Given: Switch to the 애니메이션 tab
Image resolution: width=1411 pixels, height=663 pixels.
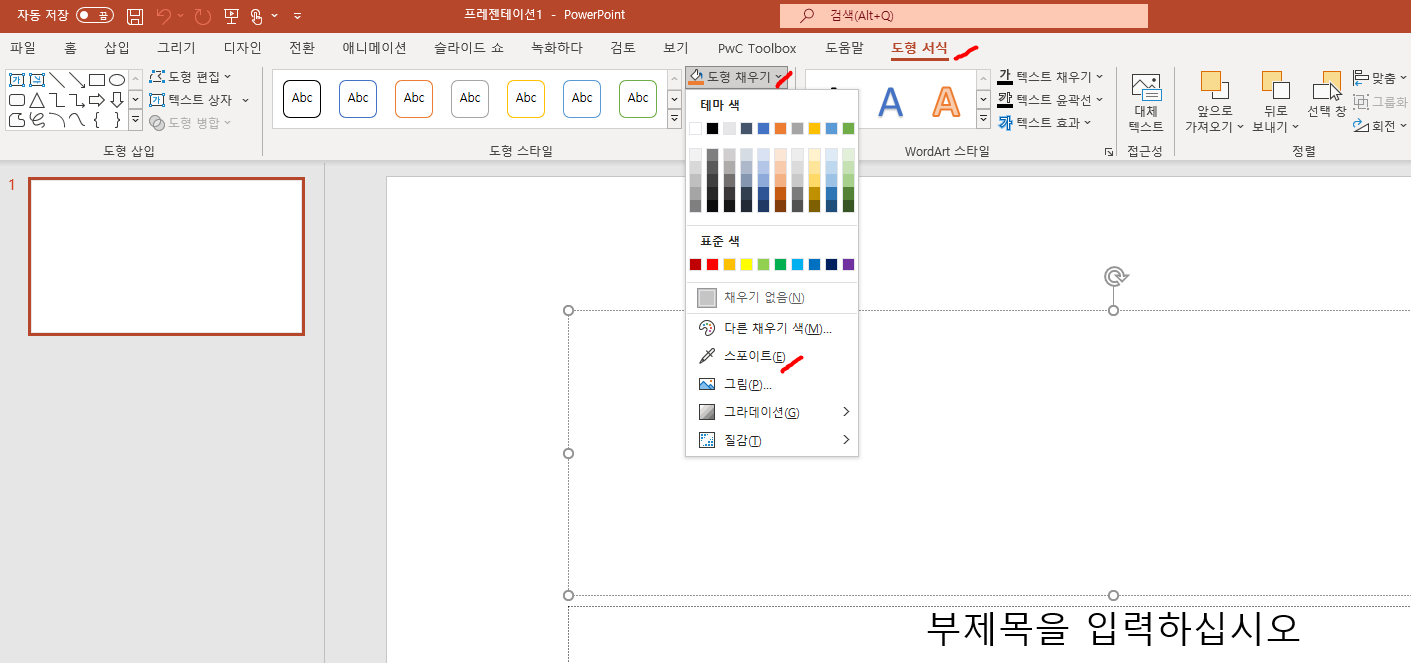Looking at the screenshot, I should coord(374,47).
